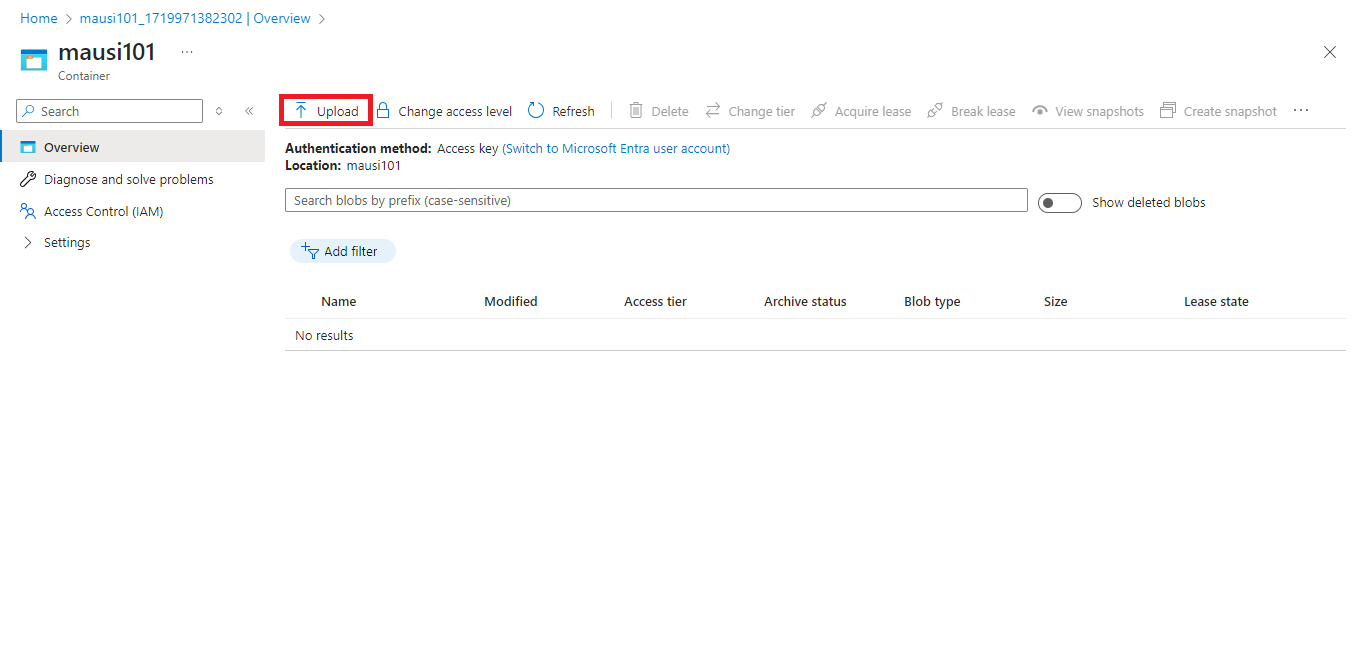Viewport: 1366px width, 668px height.
Task: Click the Access key authentication text
Action: pos(468,149)
